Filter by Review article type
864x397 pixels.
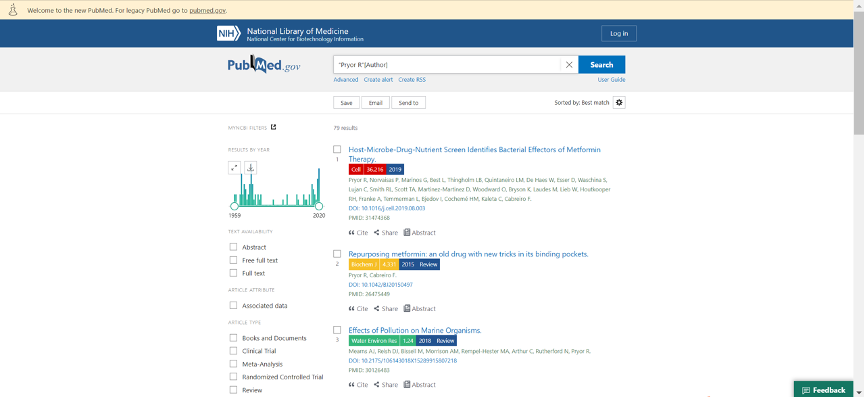pyautogui.click(x=234, y=390)
